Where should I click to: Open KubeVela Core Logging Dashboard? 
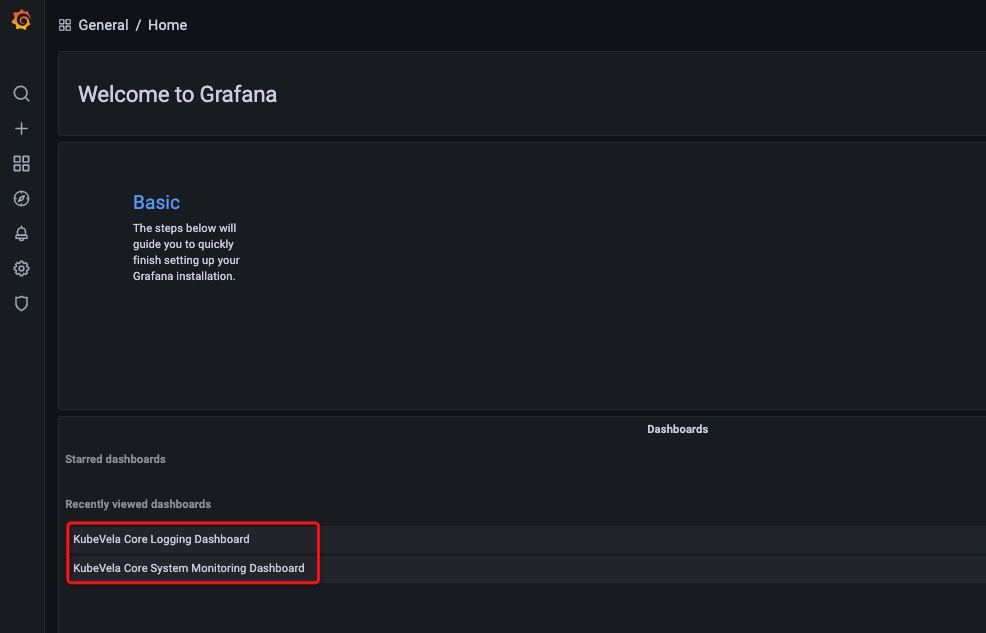click(x=161, y=539)
